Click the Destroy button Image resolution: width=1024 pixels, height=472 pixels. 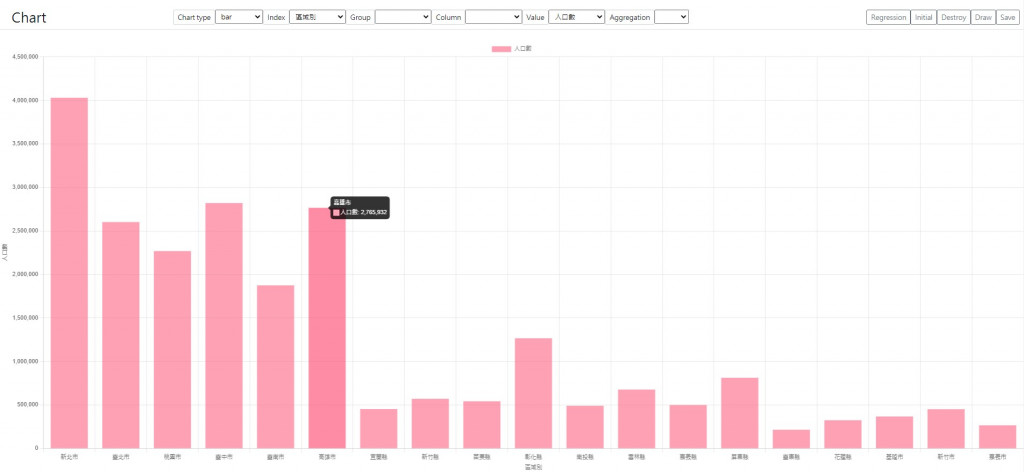pos(953,18)
